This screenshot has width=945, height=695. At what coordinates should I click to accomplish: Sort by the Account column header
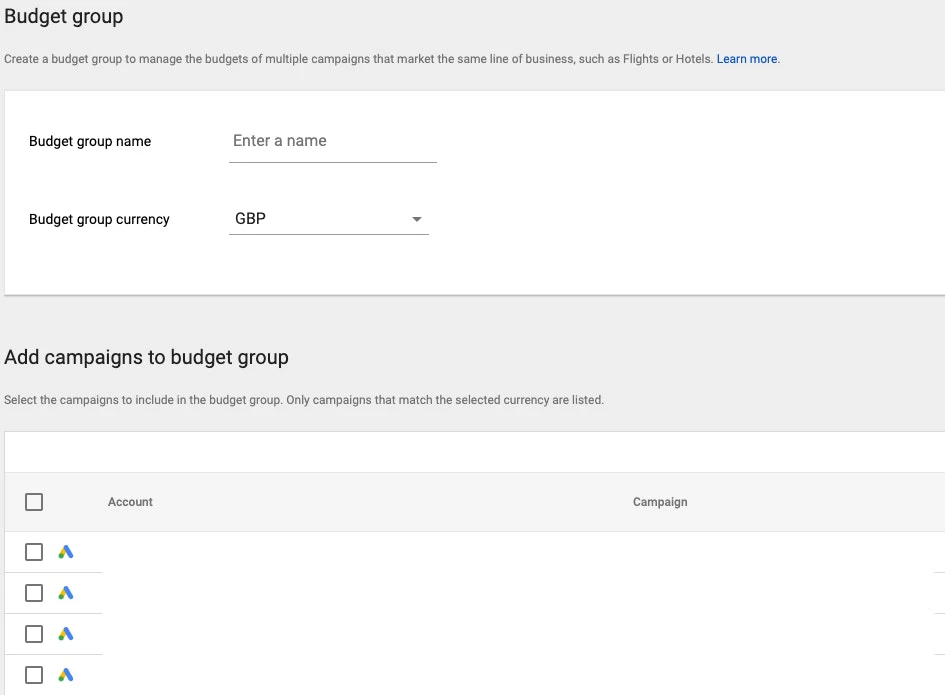pos(130,502)
